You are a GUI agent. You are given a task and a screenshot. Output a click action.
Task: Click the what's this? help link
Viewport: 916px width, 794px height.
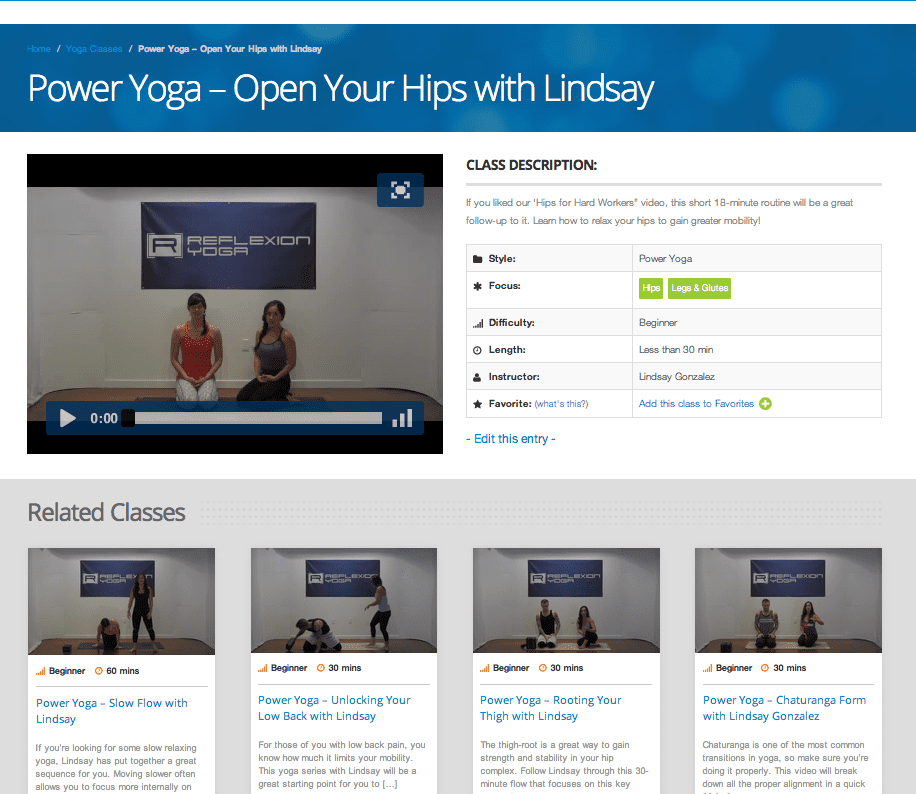click(561, 404)
